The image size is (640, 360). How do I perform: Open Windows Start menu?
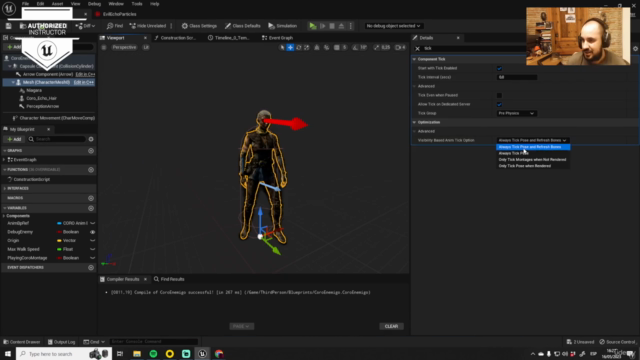point(7,354)
